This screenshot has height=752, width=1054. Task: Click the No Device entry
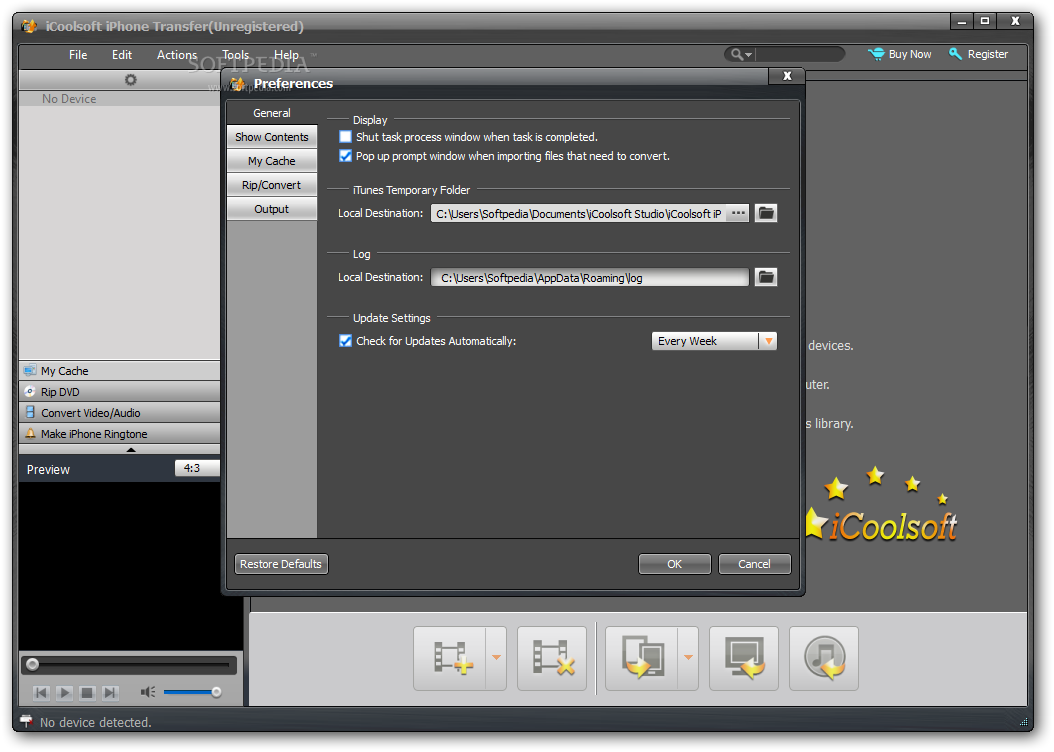[120, 99]
